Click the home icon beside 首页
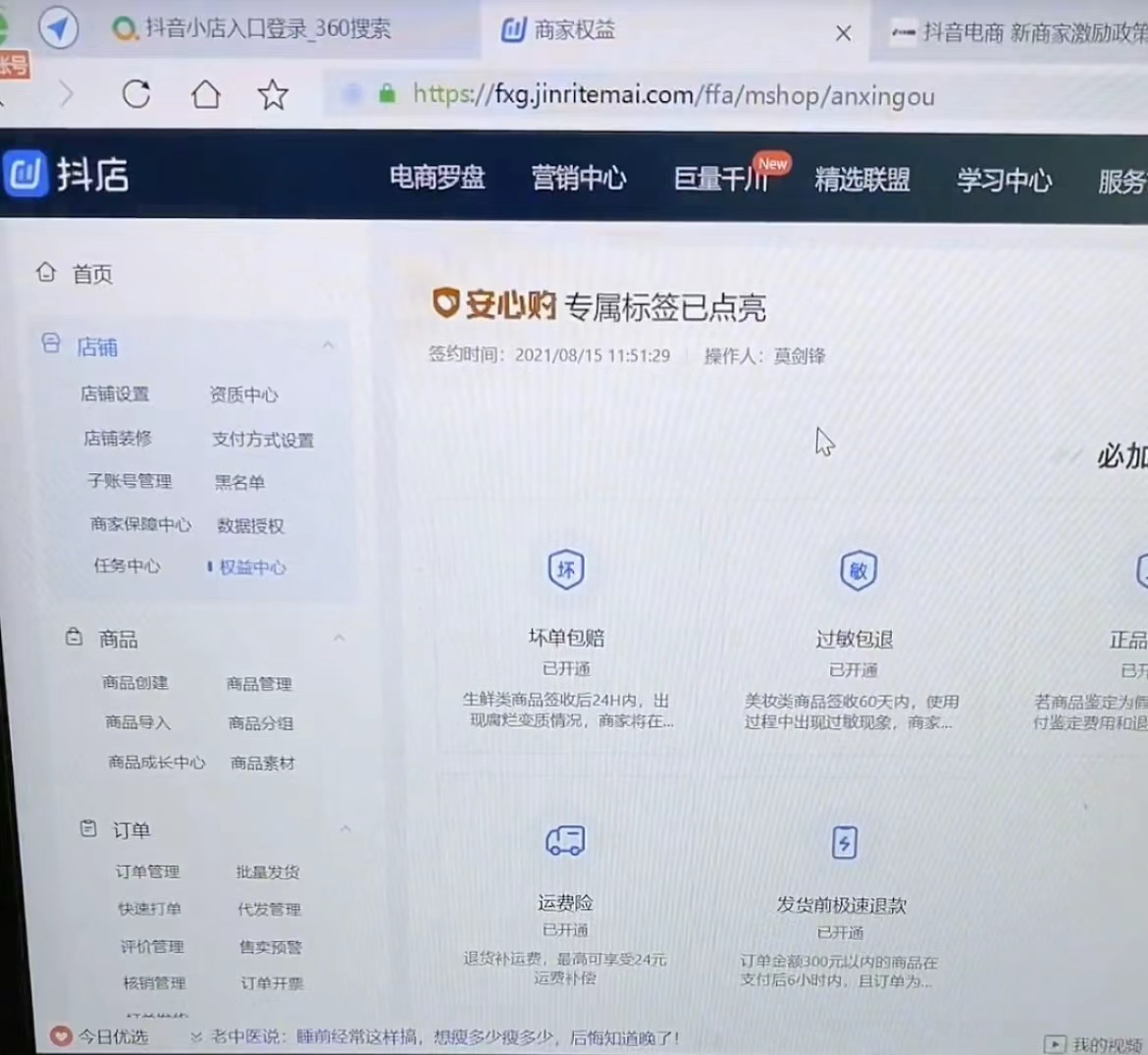 click(x=46, y=273)
